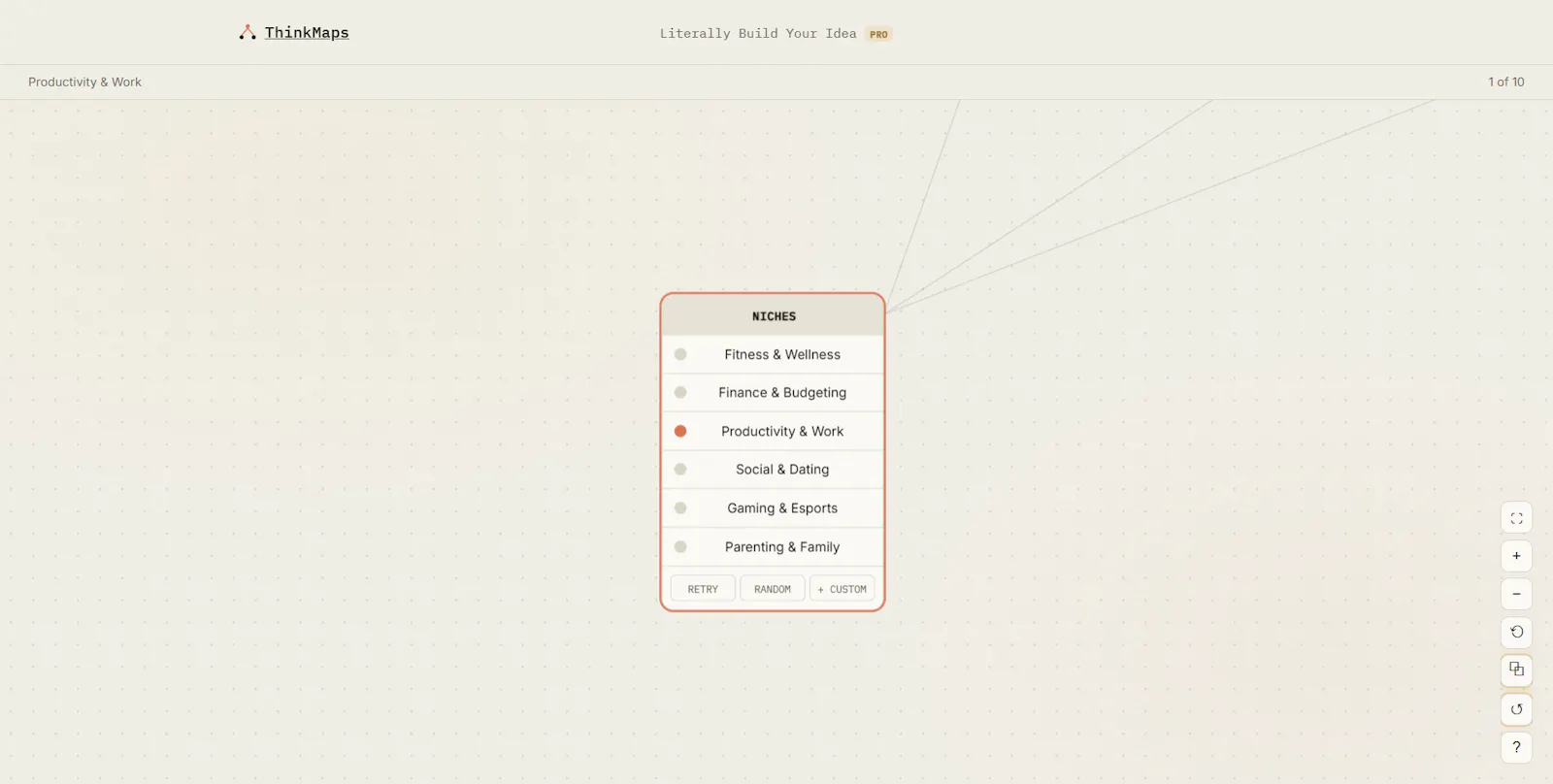Add a niche with + CUSTOM button
This screenshot has height=784, width=1553.
coord(843,589)
